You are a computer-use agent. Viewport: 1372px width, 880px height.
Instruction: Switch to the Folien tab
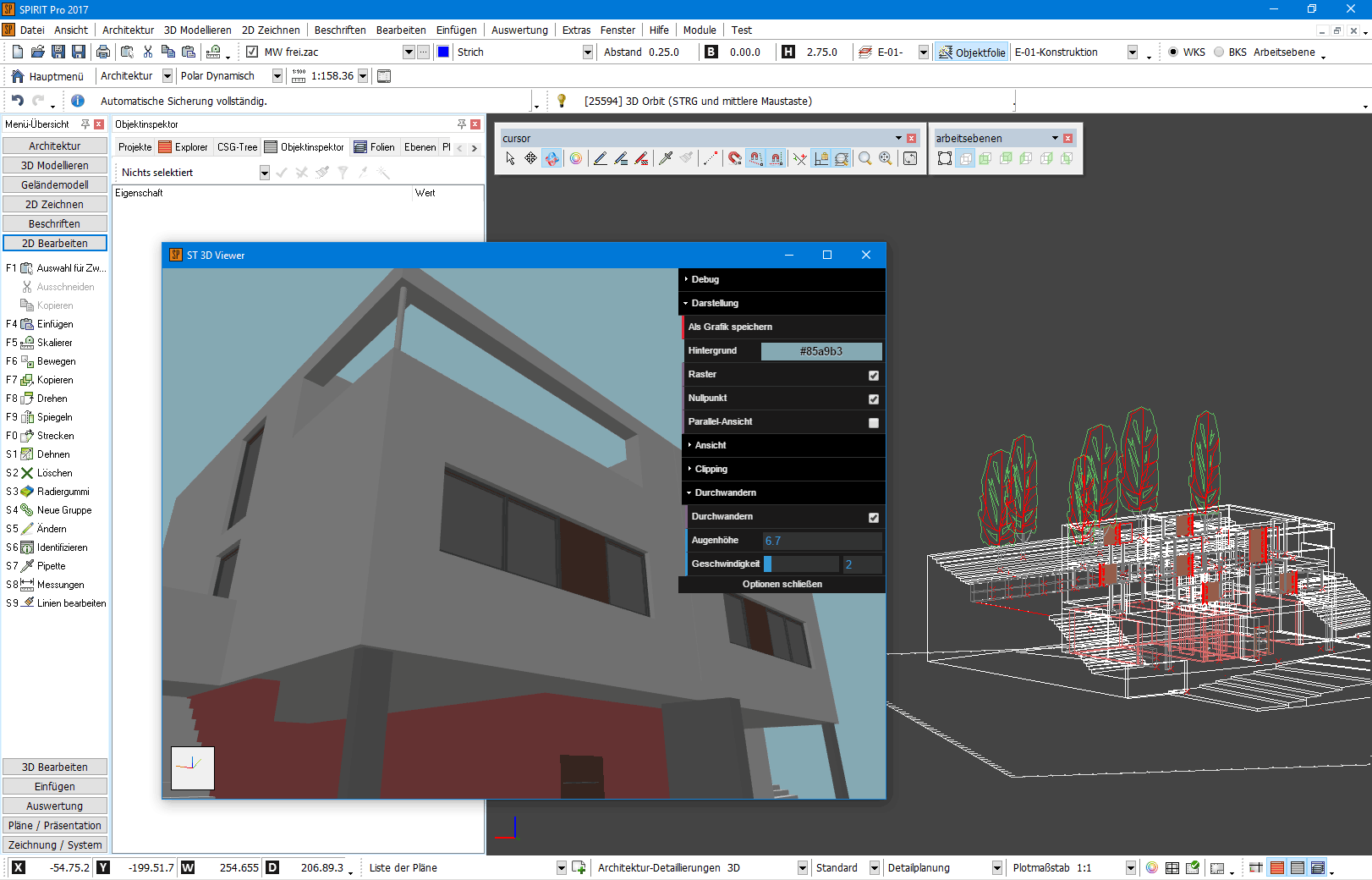[x=375, y=147]
